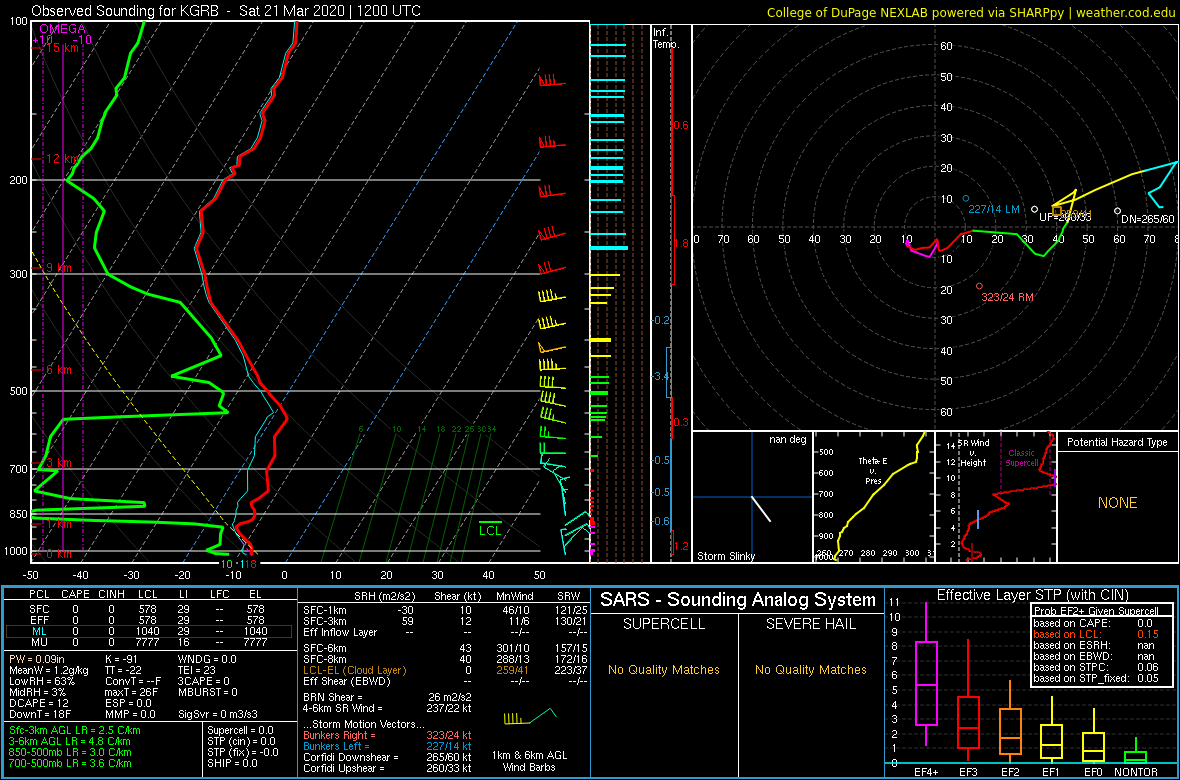This screenshot has width=1180, height=780.
Task: Click the Bunkers Left = 227/14 kt line
Action: point(387,745)
